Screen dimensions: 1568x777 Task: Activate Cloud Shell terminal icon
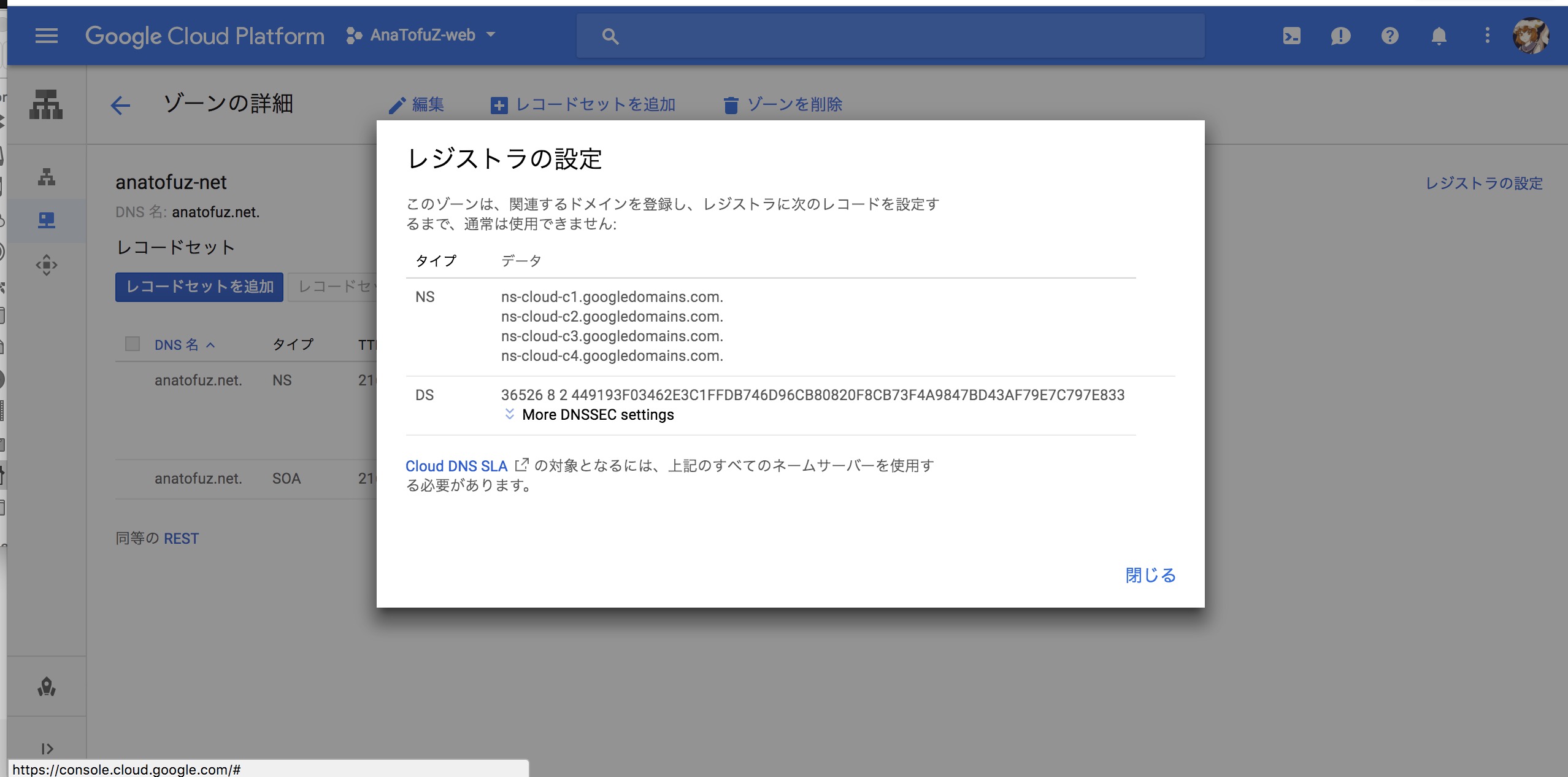(x=1291, y=36)
